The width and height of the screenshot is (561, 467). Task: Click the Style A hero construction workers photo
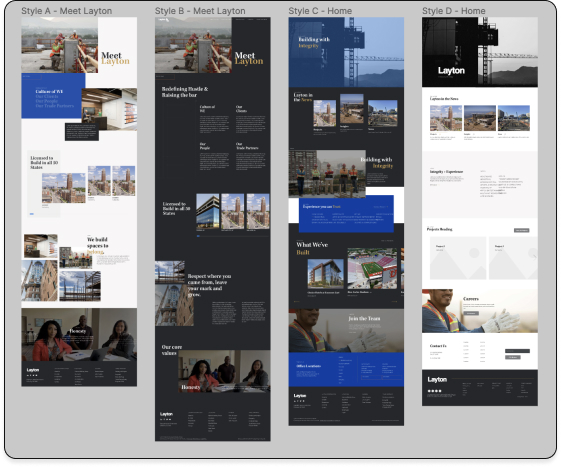[59, 45]
